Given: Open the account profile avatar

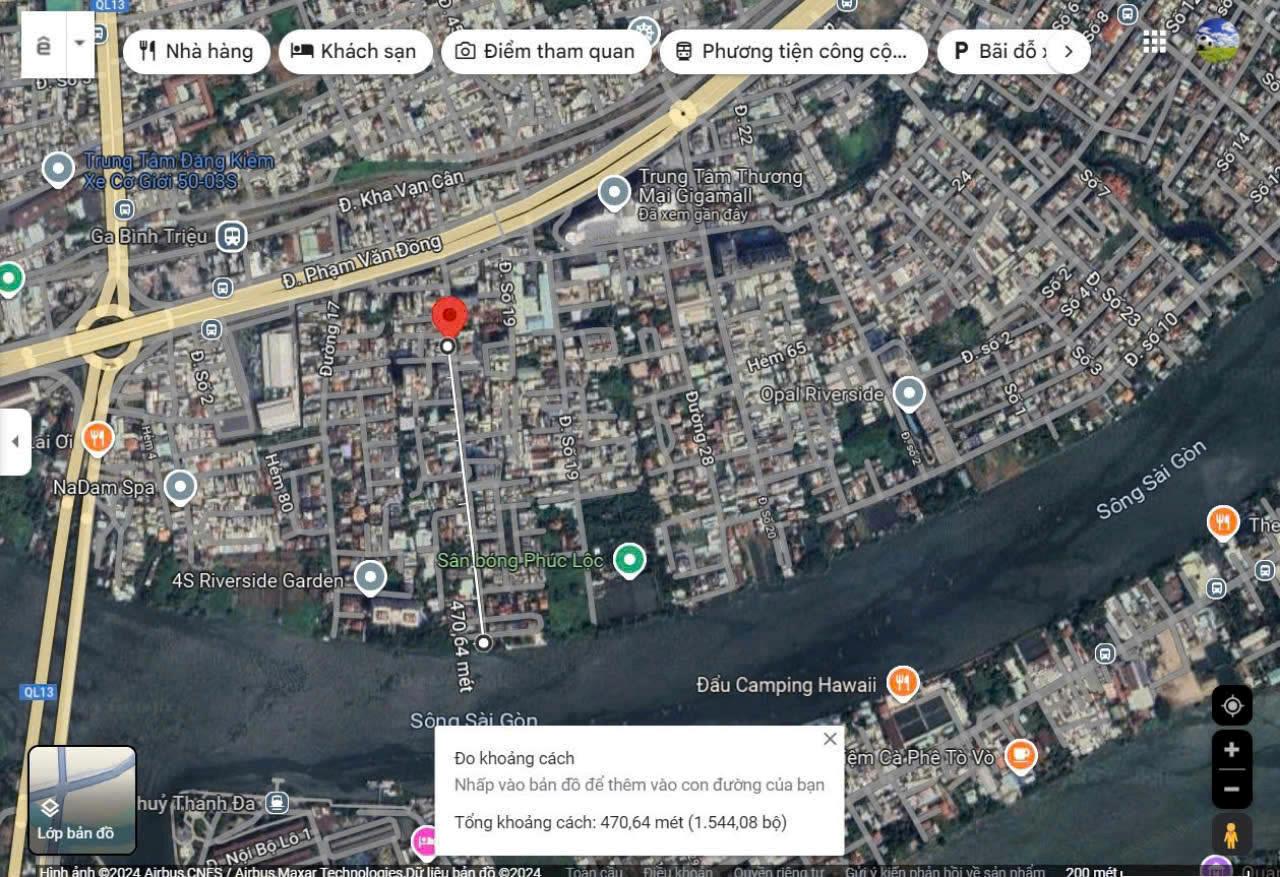Looking at the screenshot, I should coord(1217,41).
